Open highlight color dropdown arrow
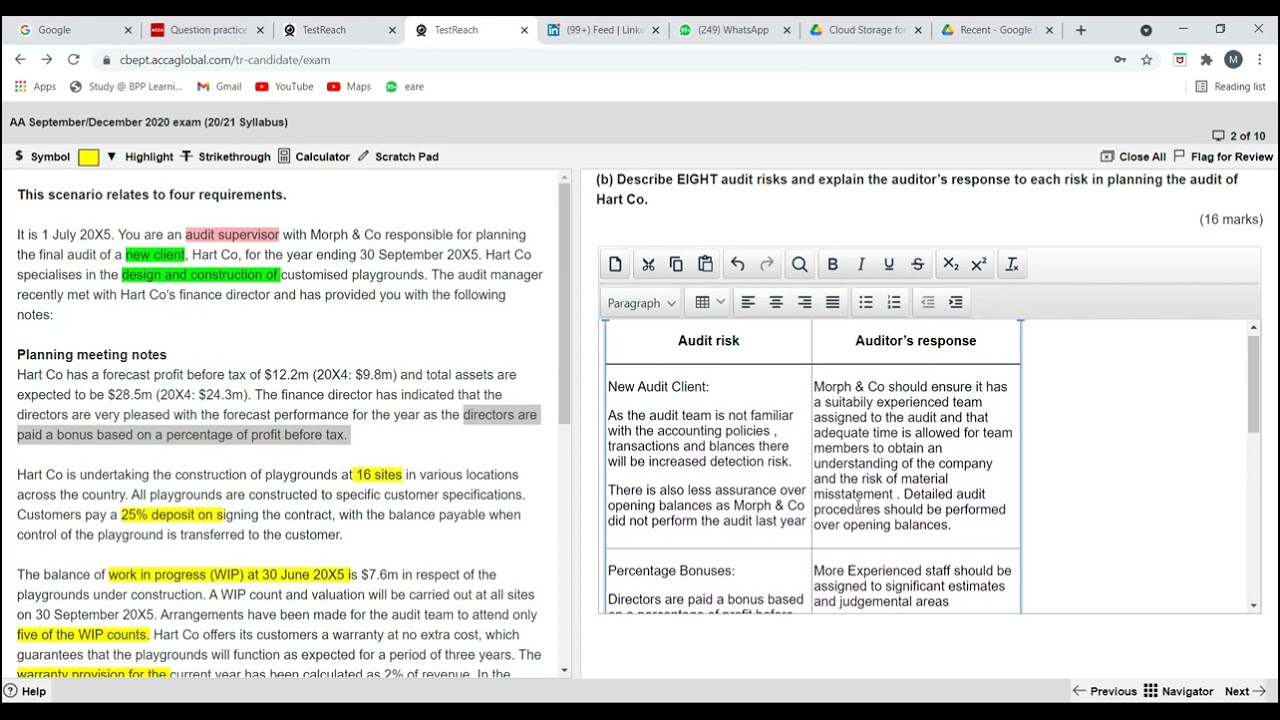This screenshot has height=720, width=1280. (x=111, y=157)
